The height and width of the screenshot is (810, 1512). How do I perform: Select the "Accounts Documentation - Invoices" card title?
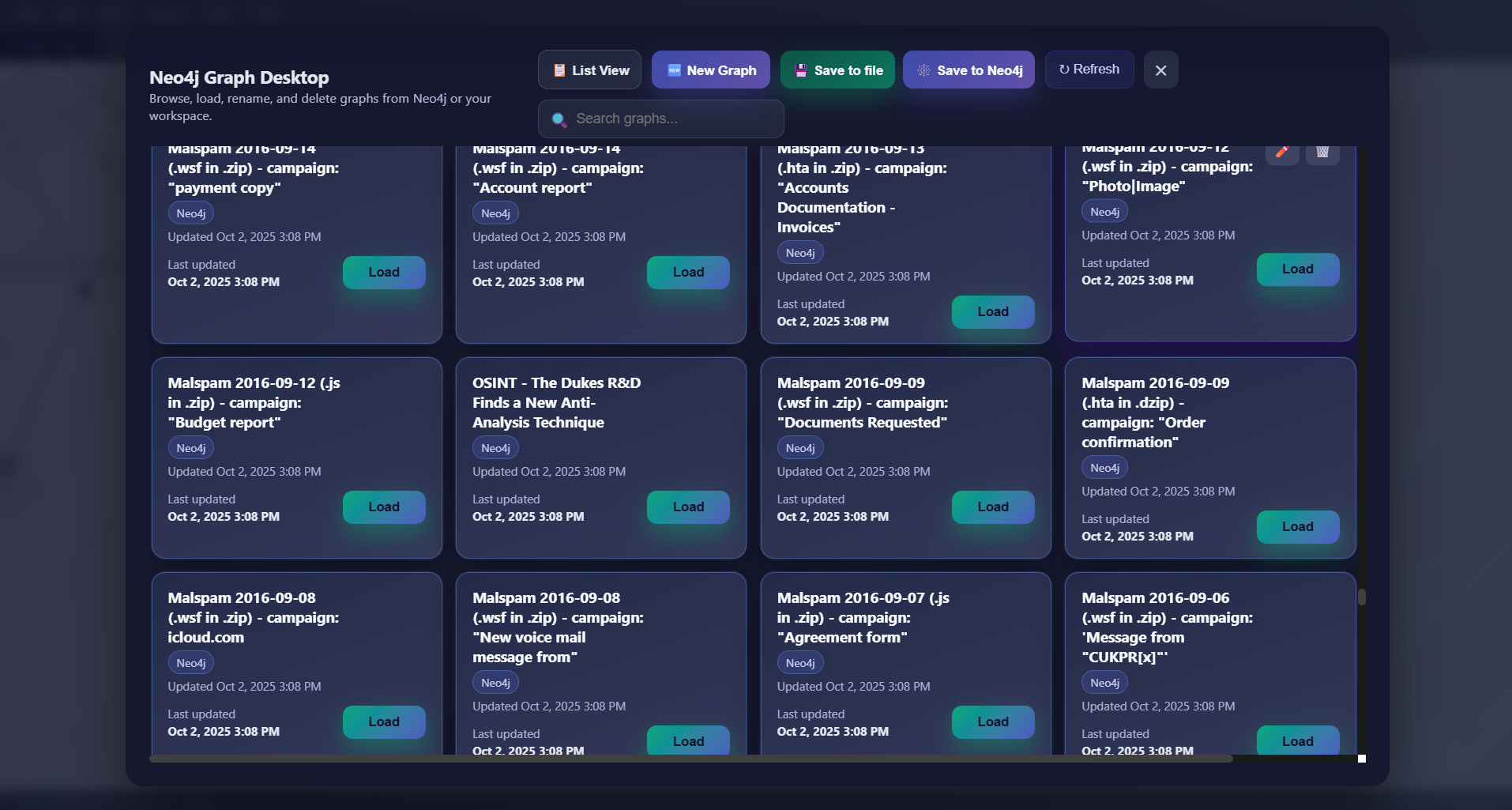point(862,190)
